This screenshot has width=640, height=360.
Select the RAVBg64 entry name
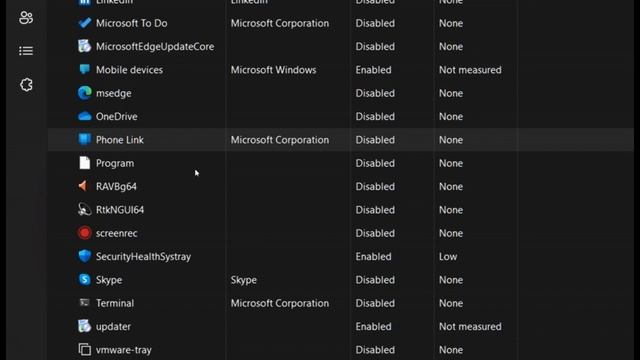coord(116,187)
